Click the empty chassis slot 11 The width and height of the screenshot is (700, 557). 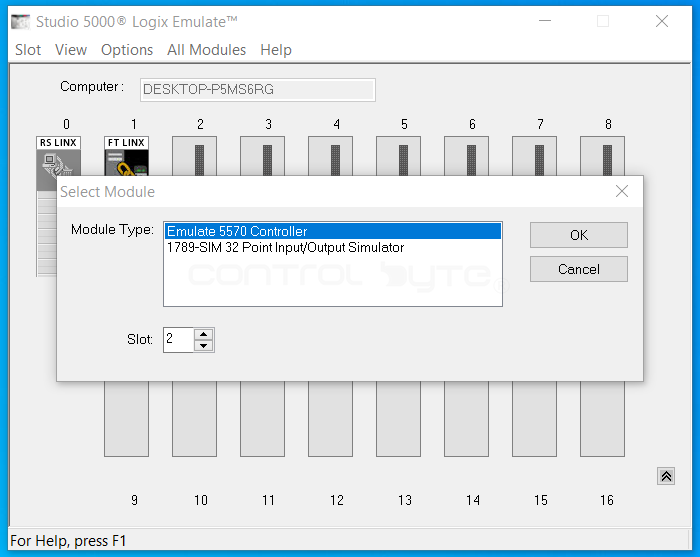pos(262,419)
